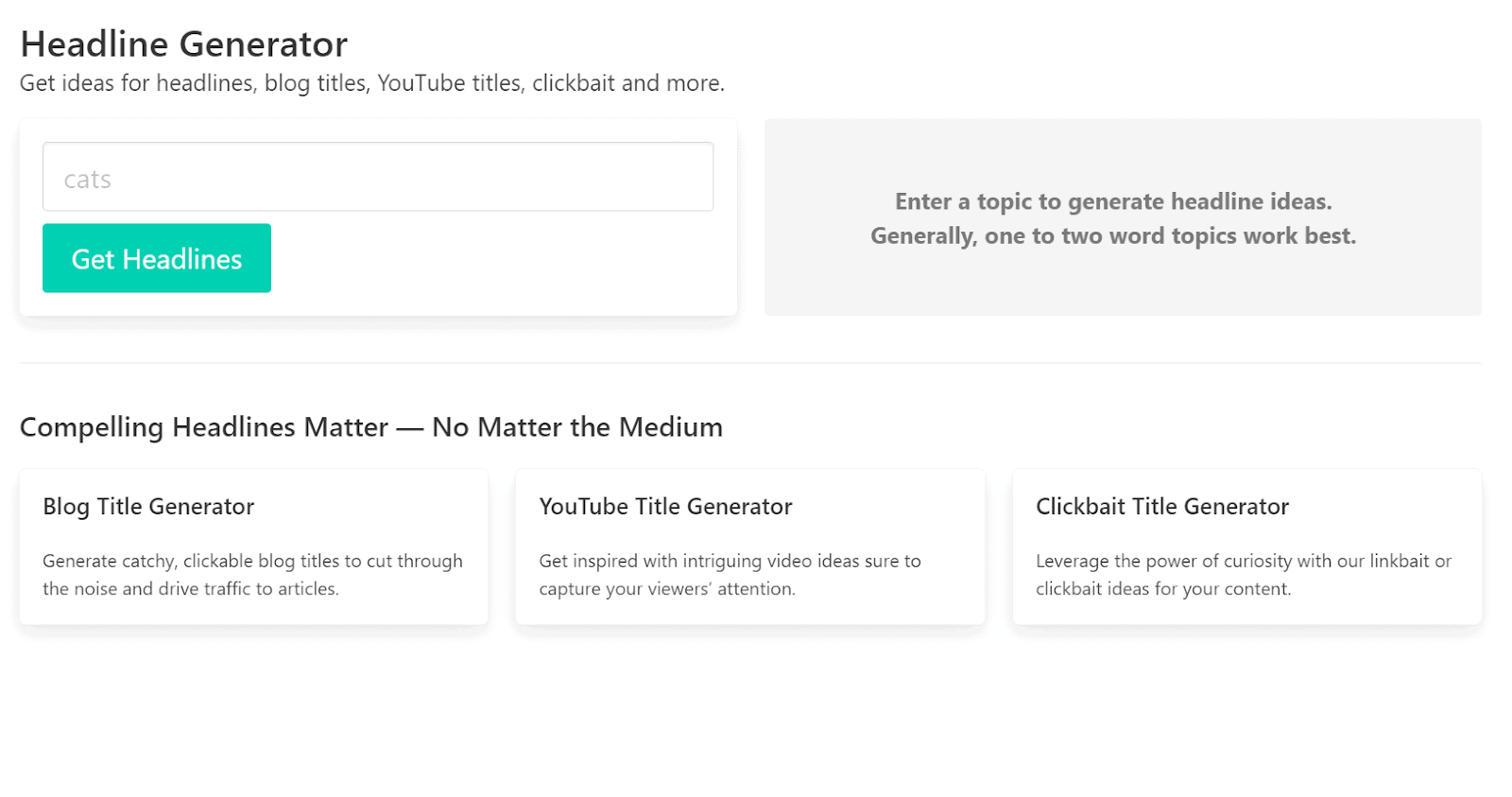Click "capture your viewers' attention" line

(x=667, y=589)
